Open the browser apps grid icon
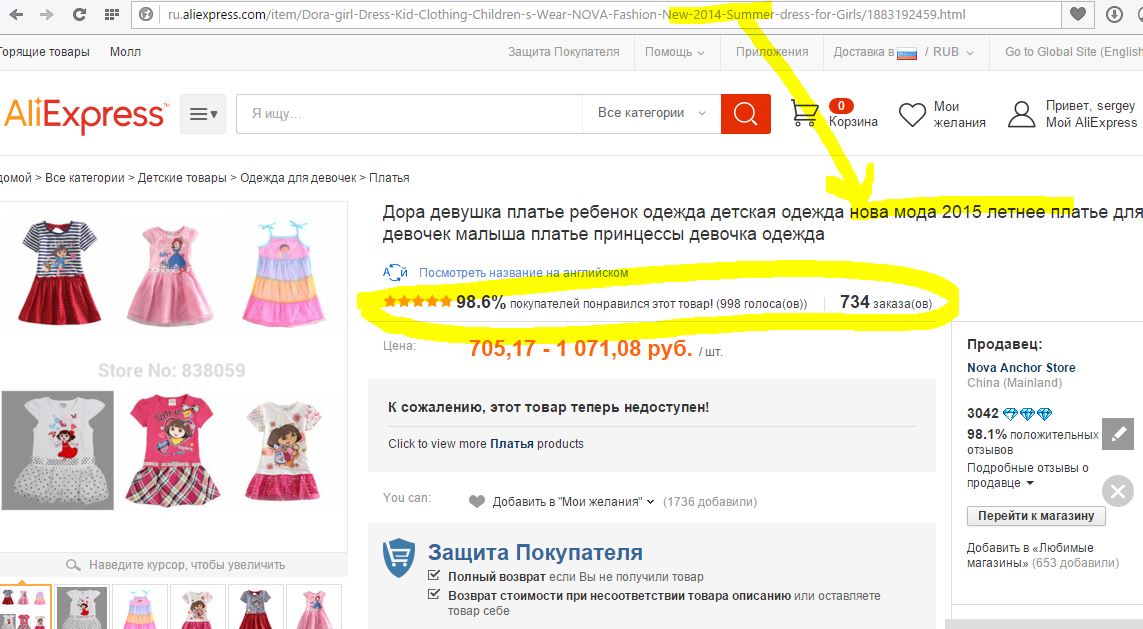This screenshot has height=629, width=1143. click(x=112, y=14)
